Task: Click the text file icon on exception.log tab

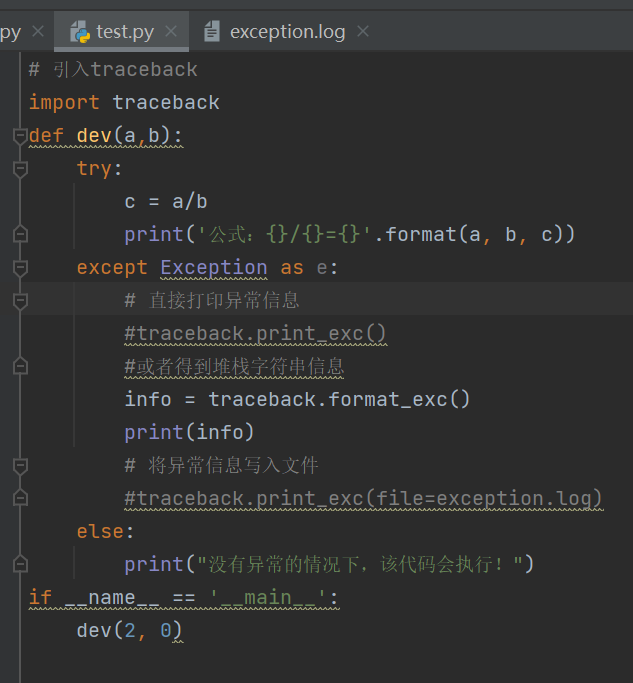Action: coord(212,32)
